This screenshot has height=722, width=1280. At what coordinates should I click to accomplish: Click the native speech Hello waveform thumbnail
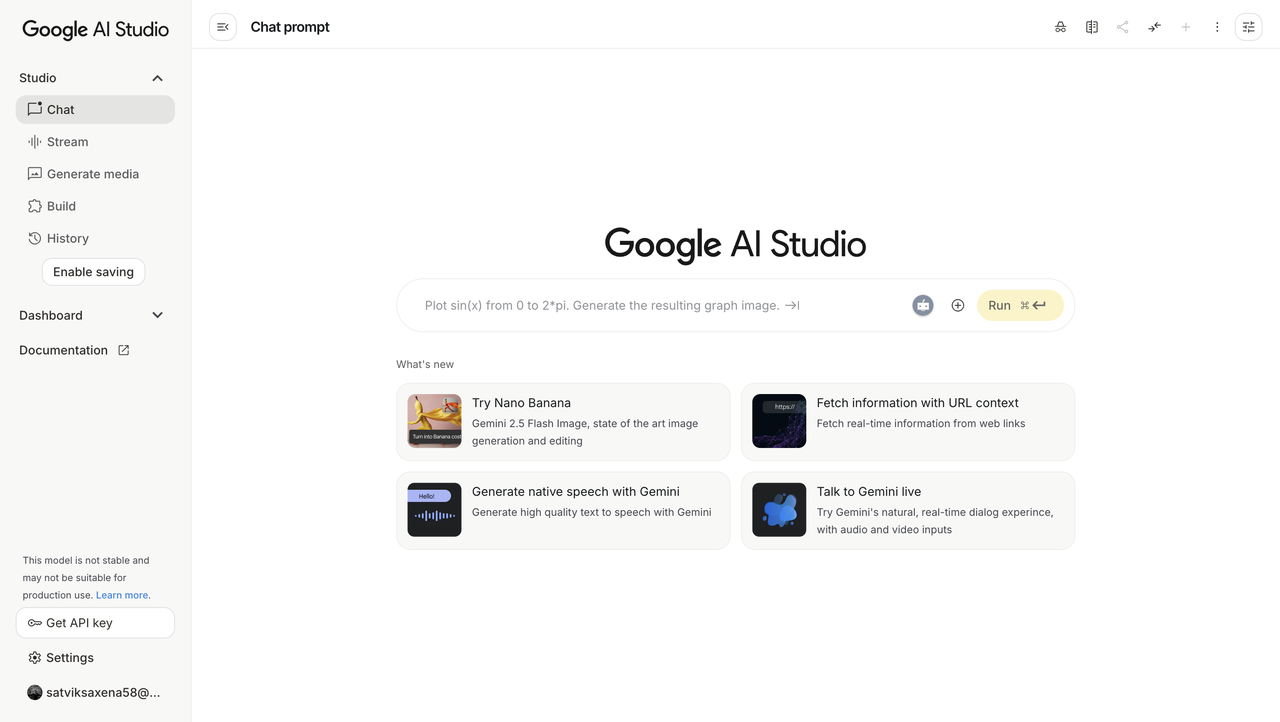pos(435,510)
